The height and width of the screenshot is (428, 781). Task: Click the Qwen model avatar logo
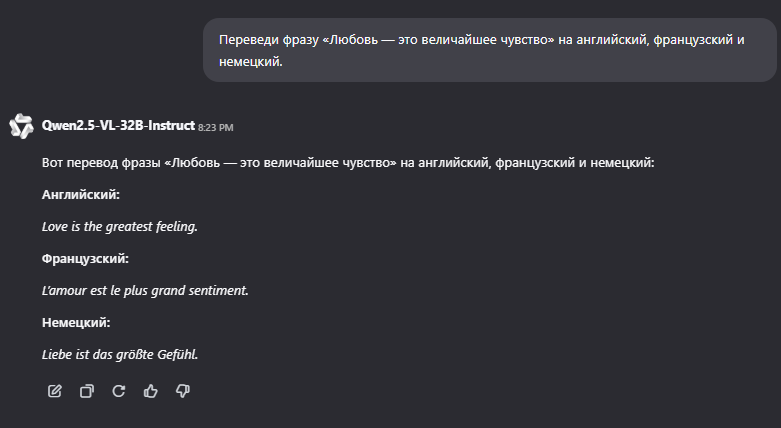(21, 126)
